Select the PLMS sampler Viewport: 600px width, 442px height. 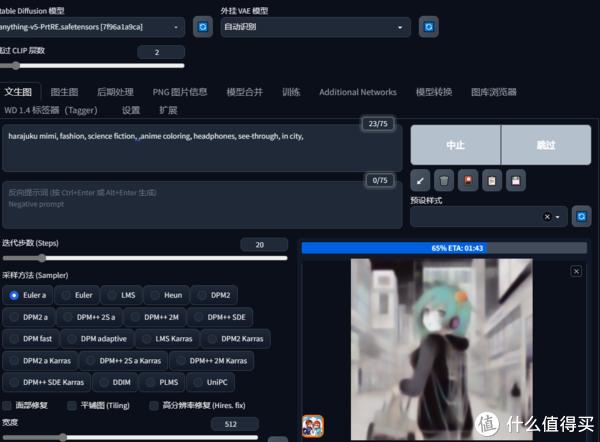click(162, 382)
